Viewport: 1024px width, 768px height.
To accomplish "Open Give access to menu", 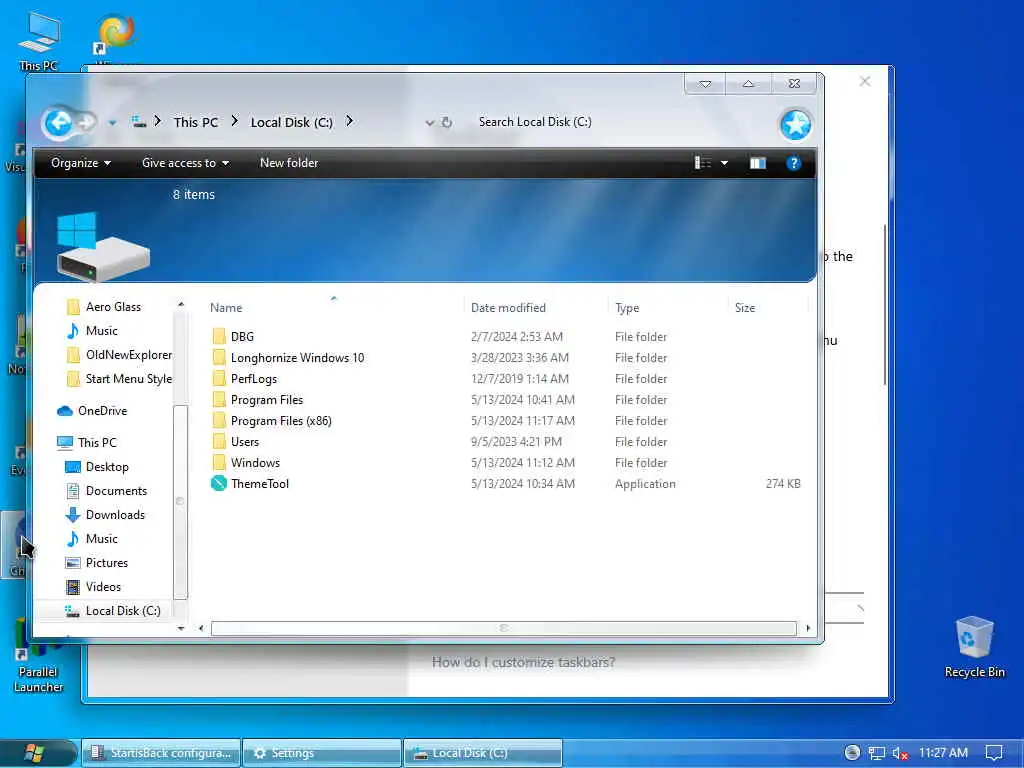I will [185, 163].
